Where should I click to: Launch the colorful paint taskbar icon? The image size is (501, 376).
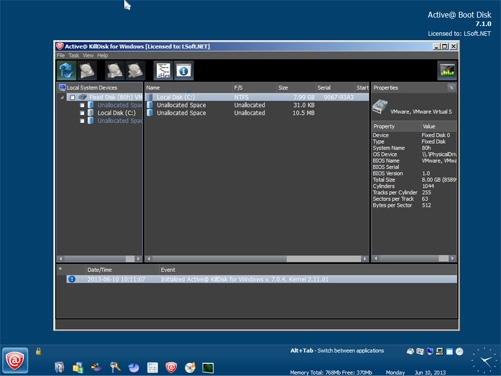click(97, 367)
